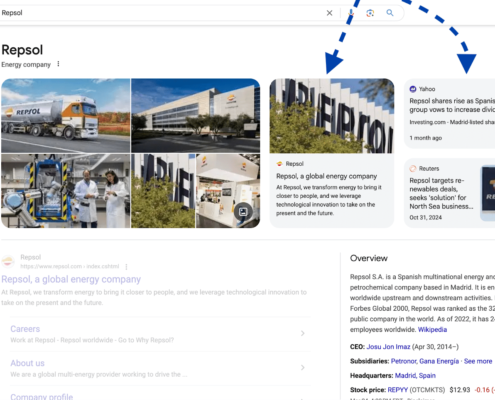This screenshot has width=495, height=400.
Task: Open the large Repsol sign card image
Action: [x=332, y=116]
